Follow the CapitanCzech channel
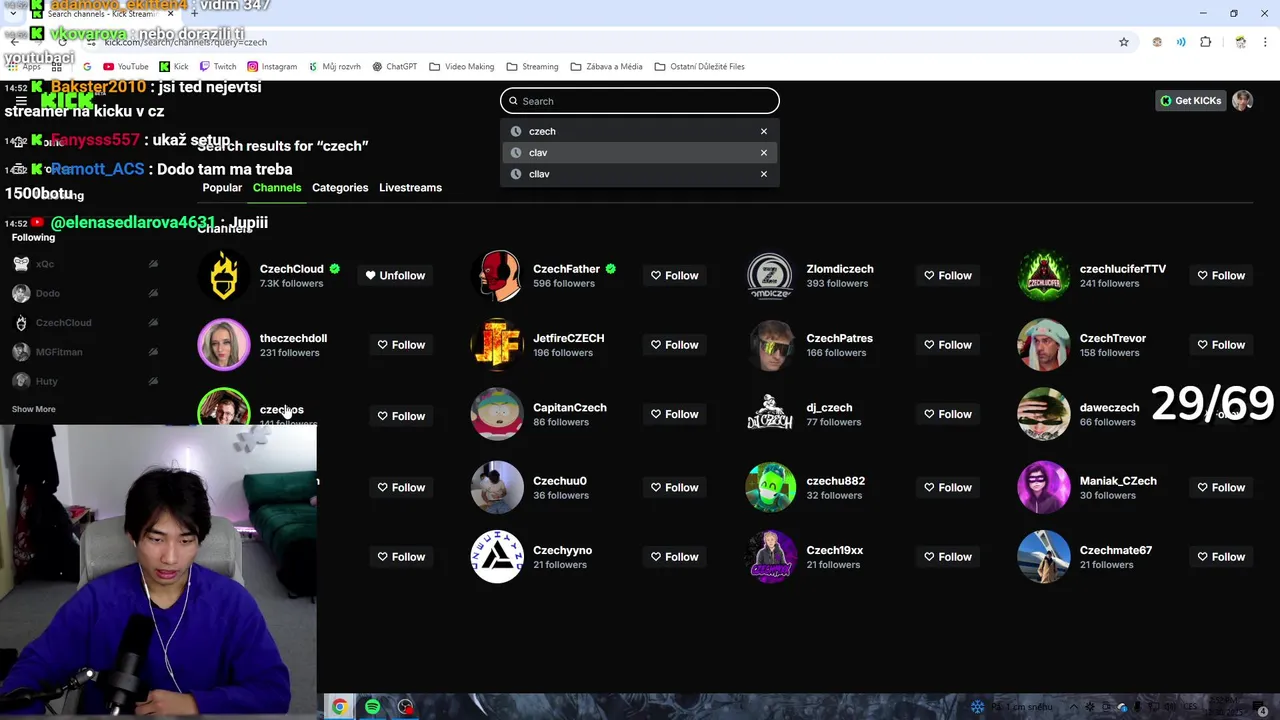This screenshot has width=1280, height=720. coord(674,414)
